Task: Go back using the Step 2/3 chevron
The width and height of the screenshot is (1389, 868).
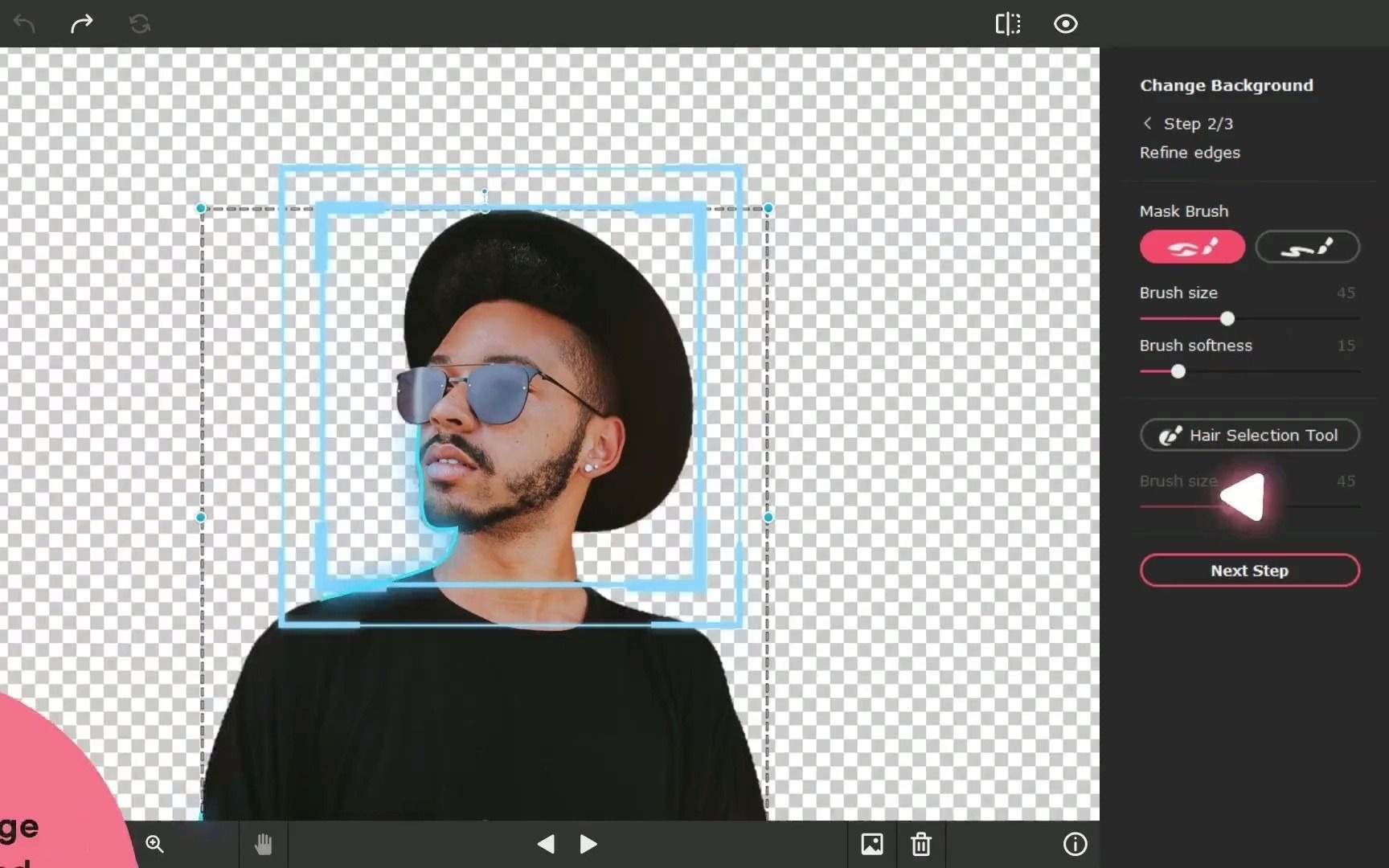Action: pos(1147,123)
